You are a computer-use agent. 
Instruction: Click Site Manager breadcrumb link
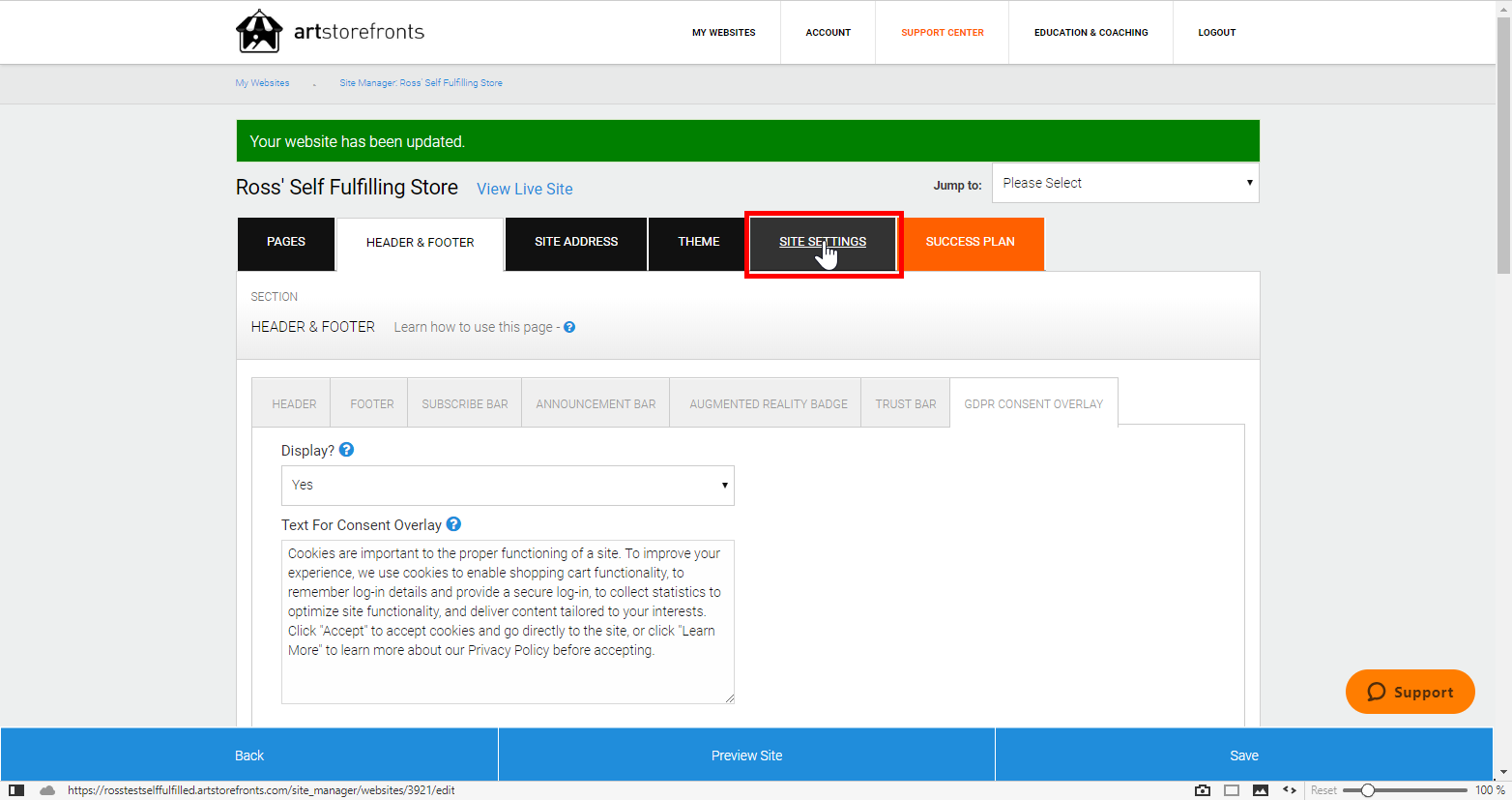[421, 83]
